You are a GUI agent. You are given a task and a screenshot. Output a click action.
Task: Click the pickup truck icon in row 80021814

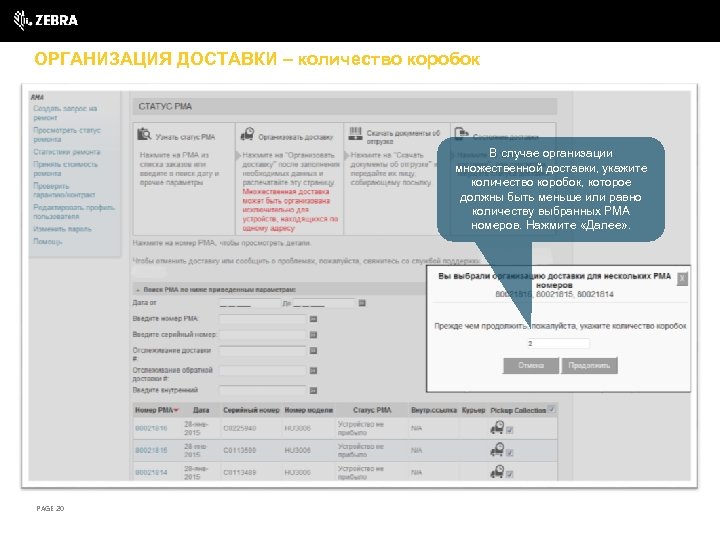tap(497, 472)
